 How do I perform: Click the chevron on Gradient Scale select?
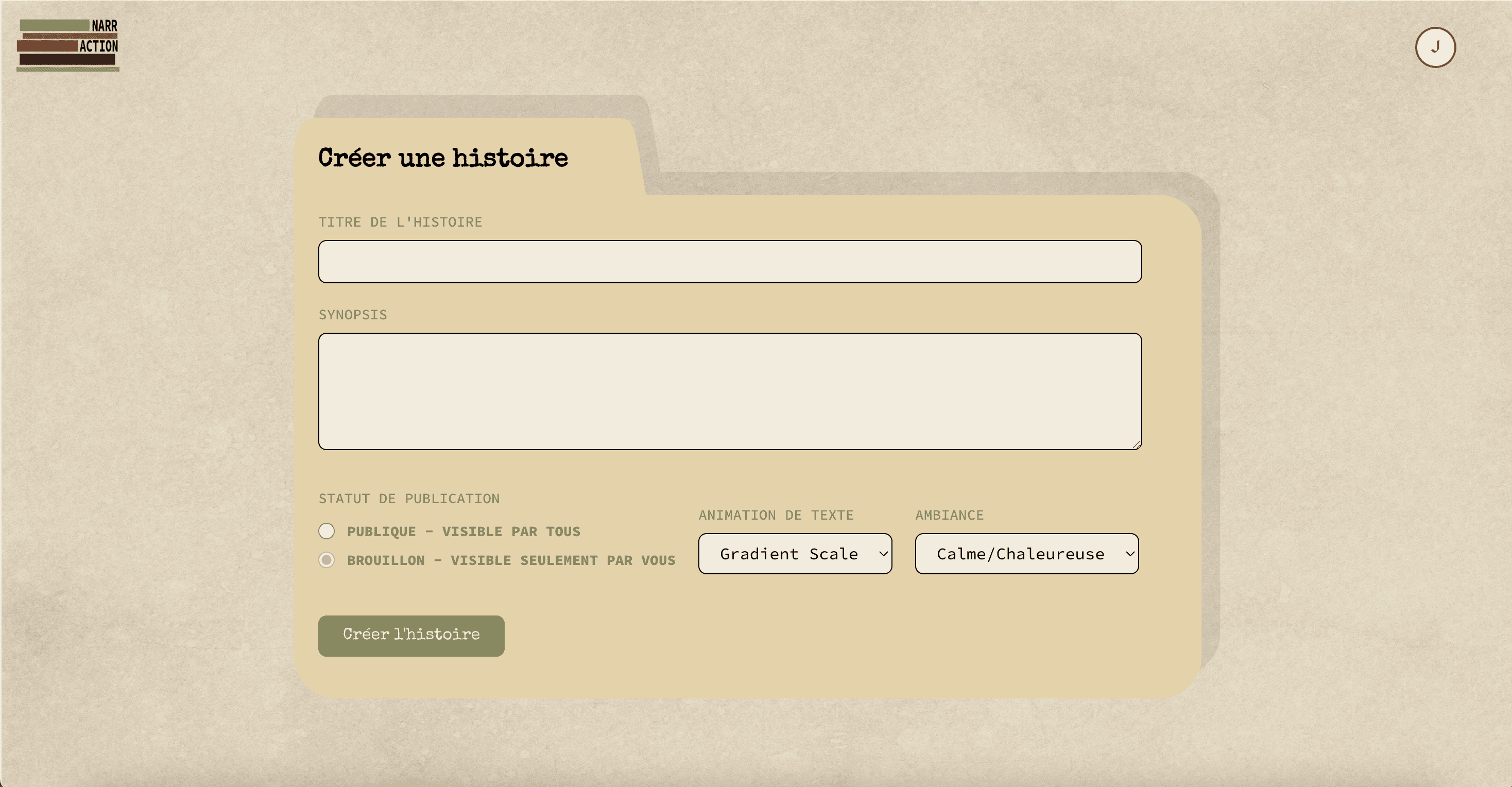(x=883, y=553)
